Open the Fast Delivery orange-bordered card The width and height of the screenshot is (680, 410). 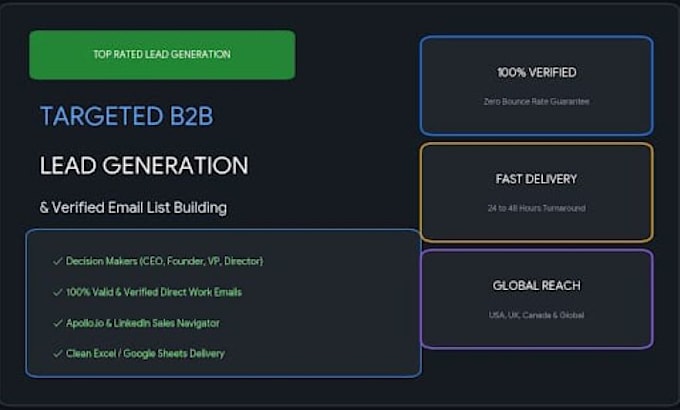click(x=536, y=192)
